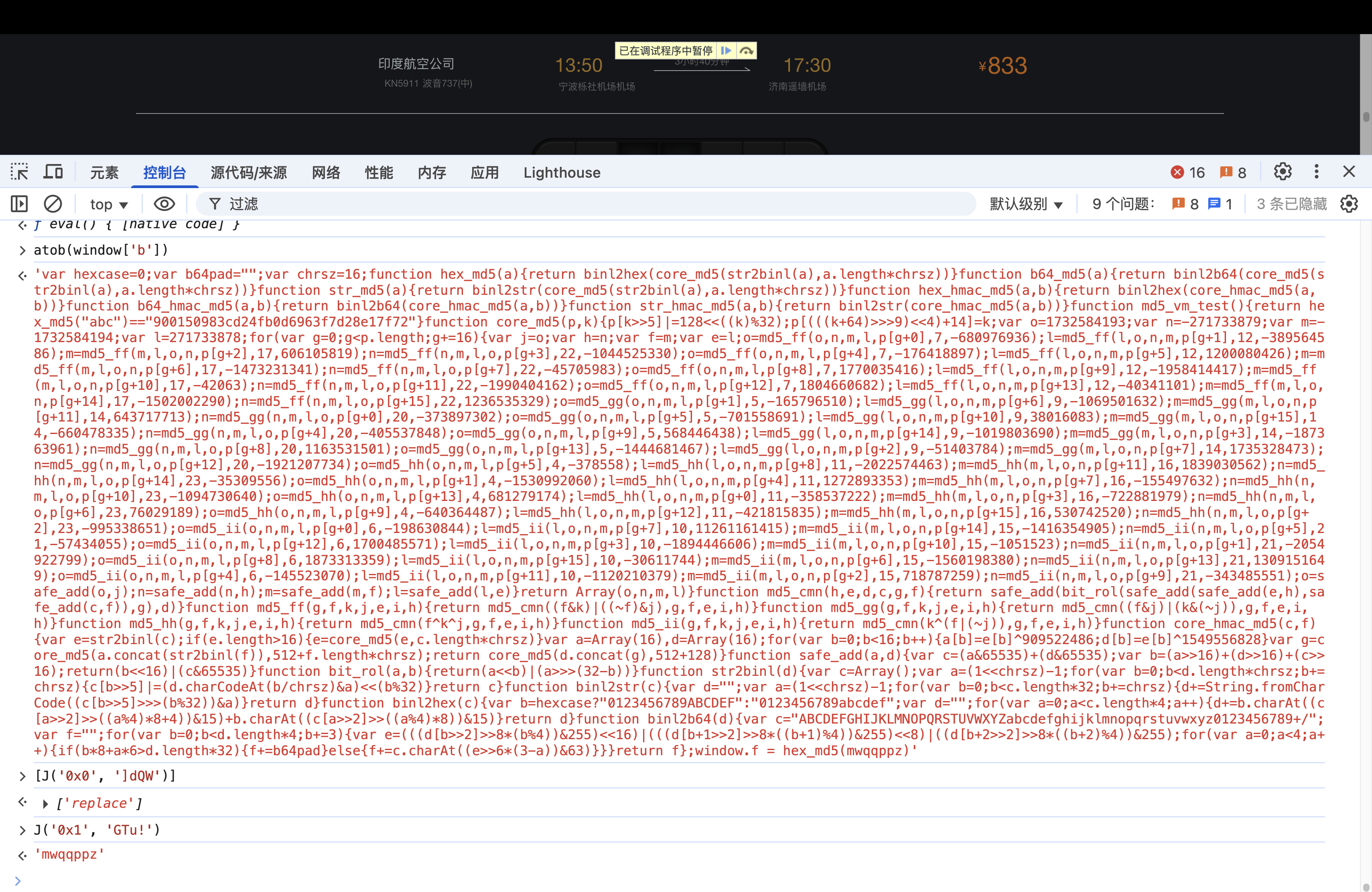The height and width of the screenshot is (892, 1372).
Task: Toggle the live expression eye icon
Action: coord(164,203)
